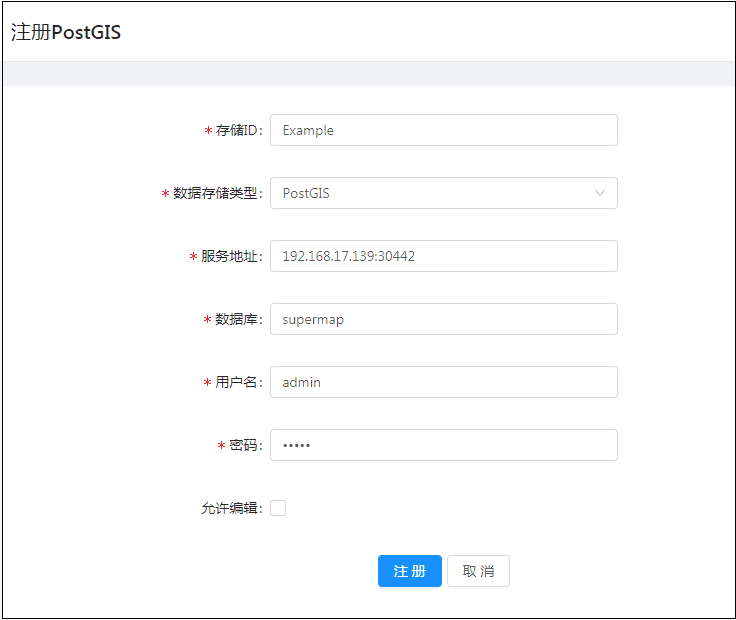Image resolution: width=736 pixels, height=620 pixels.
Task: Click the 数据存储类型 label text
Action: pos(216,194)
